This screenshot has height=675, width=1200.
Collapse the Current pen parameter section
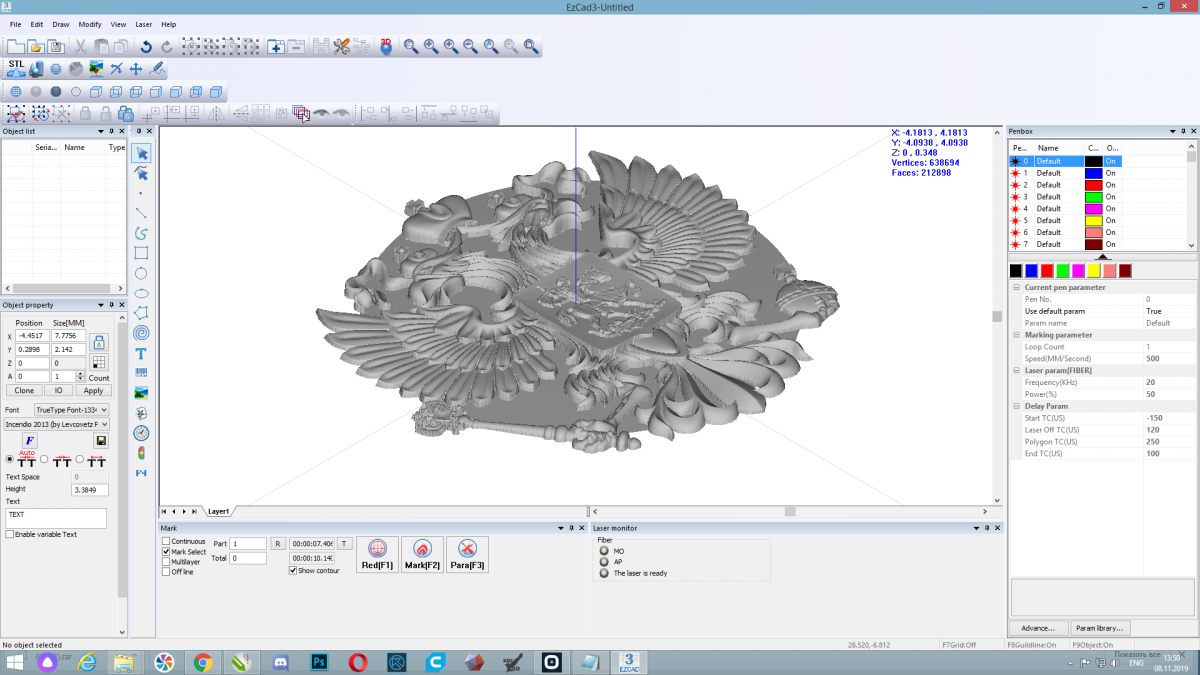click(1016, 287)
